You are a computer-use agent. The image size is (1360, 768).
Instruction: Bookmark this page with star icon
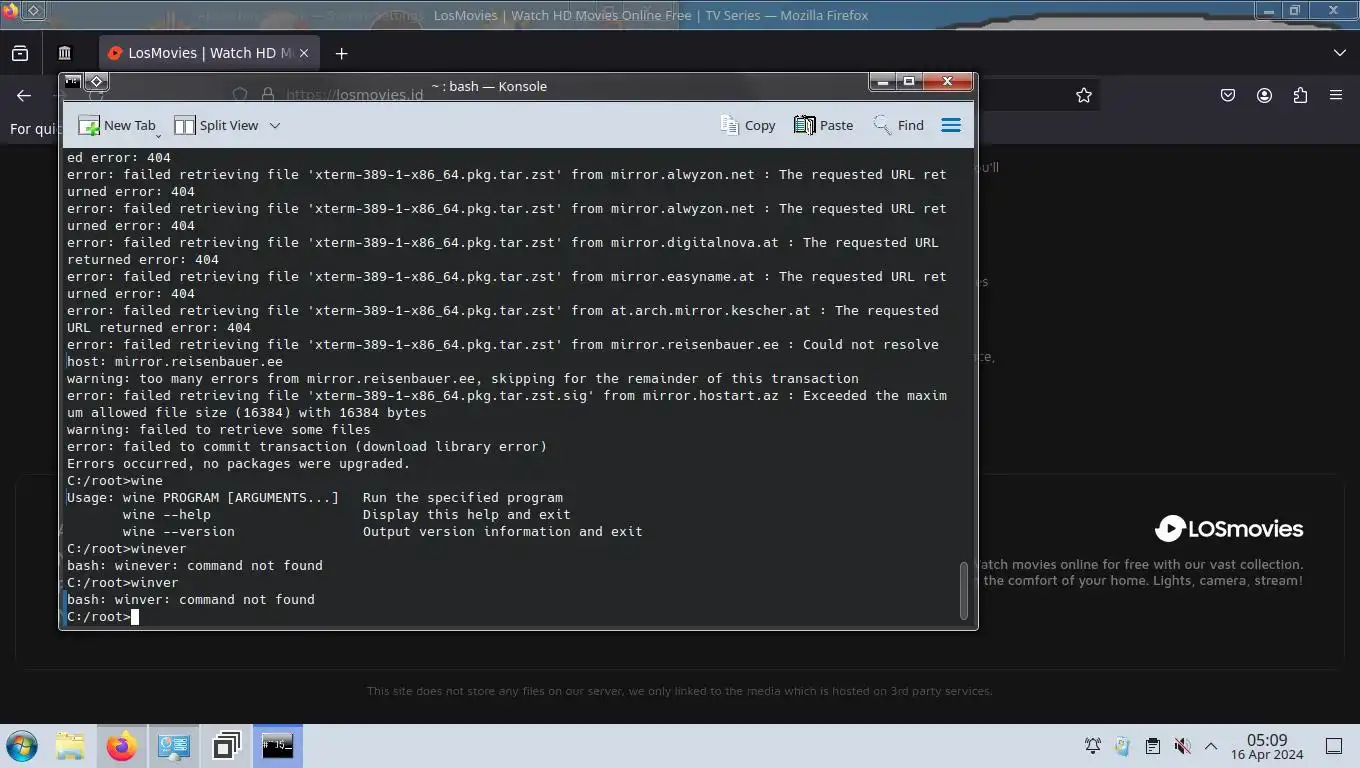(x=1084, y=95)
